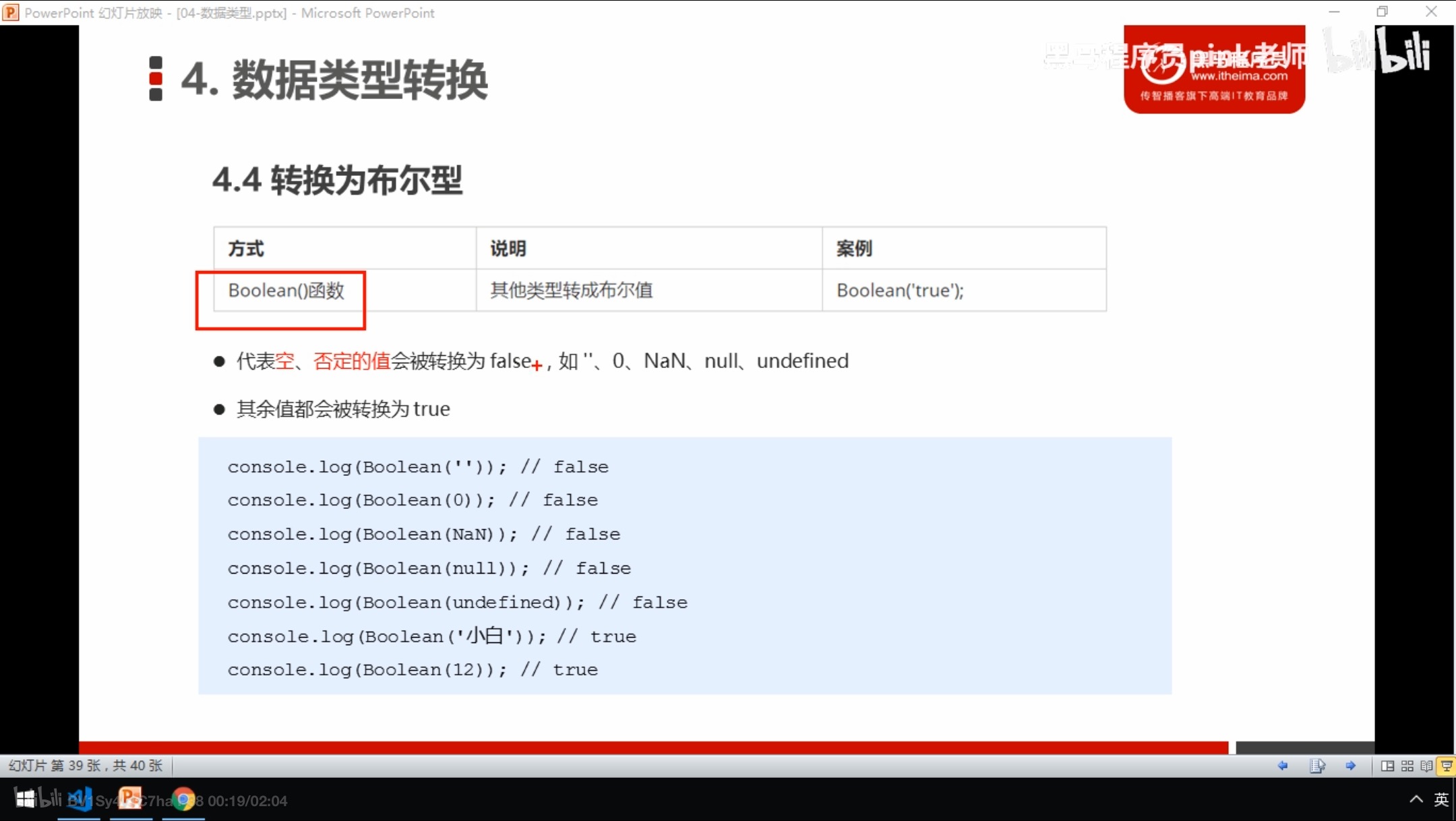Switch to Reading view icon

(1427, 766)
